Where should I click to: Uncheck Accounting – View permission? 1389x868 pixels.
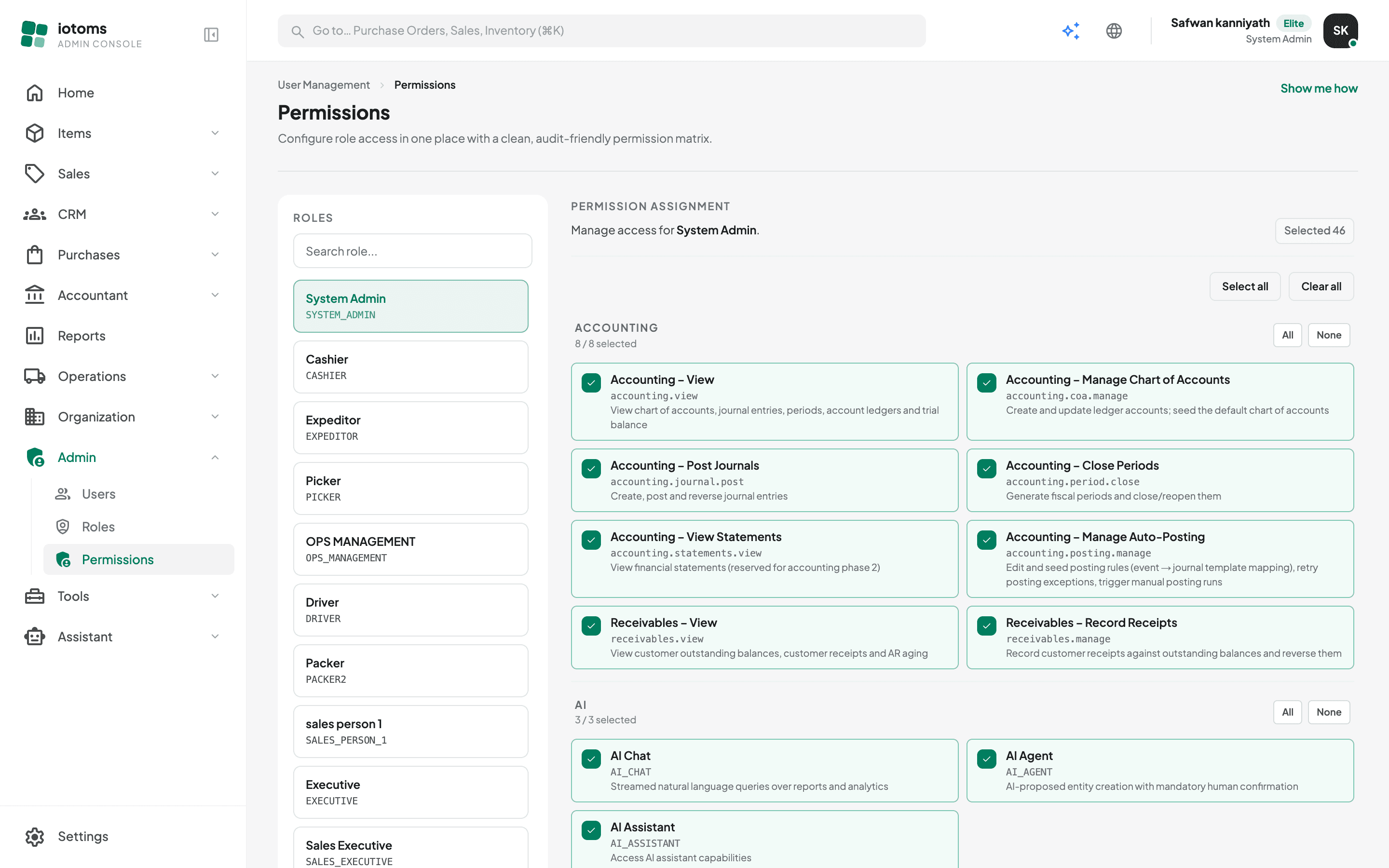point(591,383)
